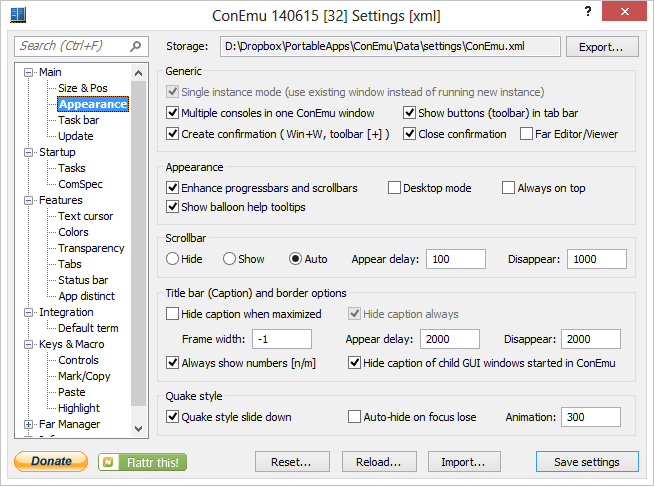Click the Export... button
Image resolution: width=654 pixels, height=486 pixels.
tap(602, 47)
